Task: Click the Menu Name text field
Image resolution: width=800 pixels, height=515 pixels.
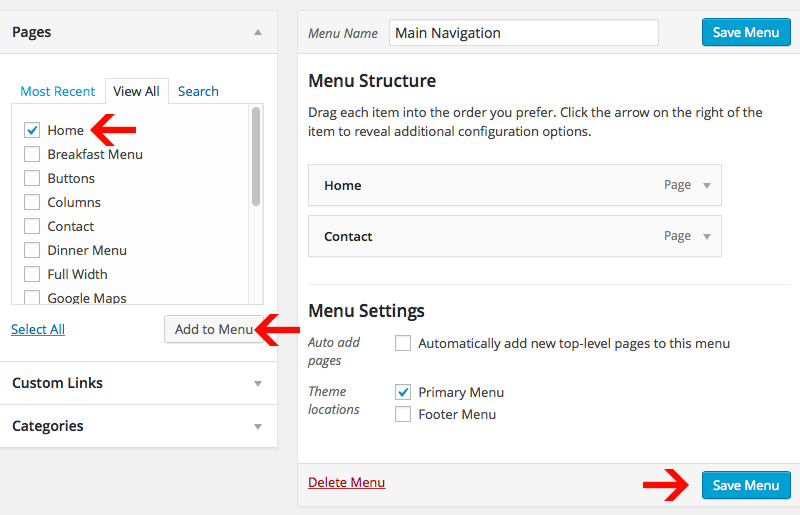Action: coord(523,33)
